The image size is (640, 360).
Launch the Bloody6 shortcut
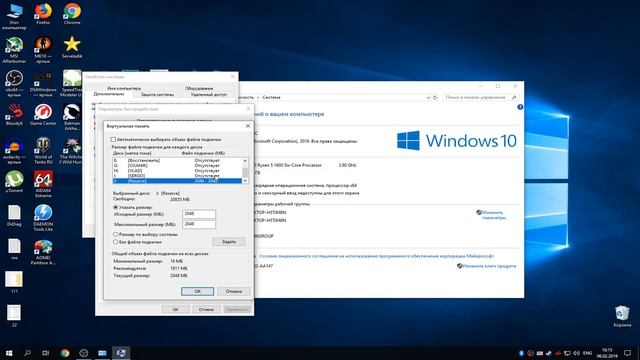pyautogui.click(x=14, y=114)
